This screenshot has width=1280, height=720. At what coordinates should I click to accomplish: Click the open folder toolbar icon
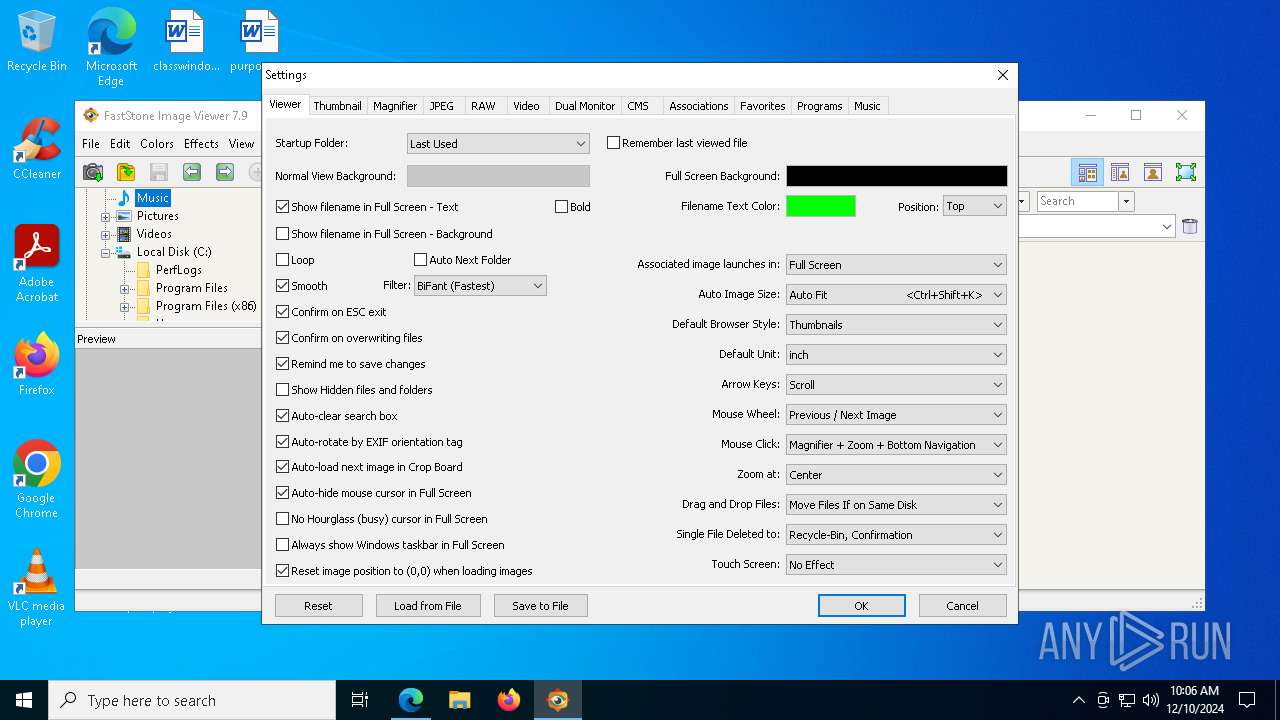126,172
